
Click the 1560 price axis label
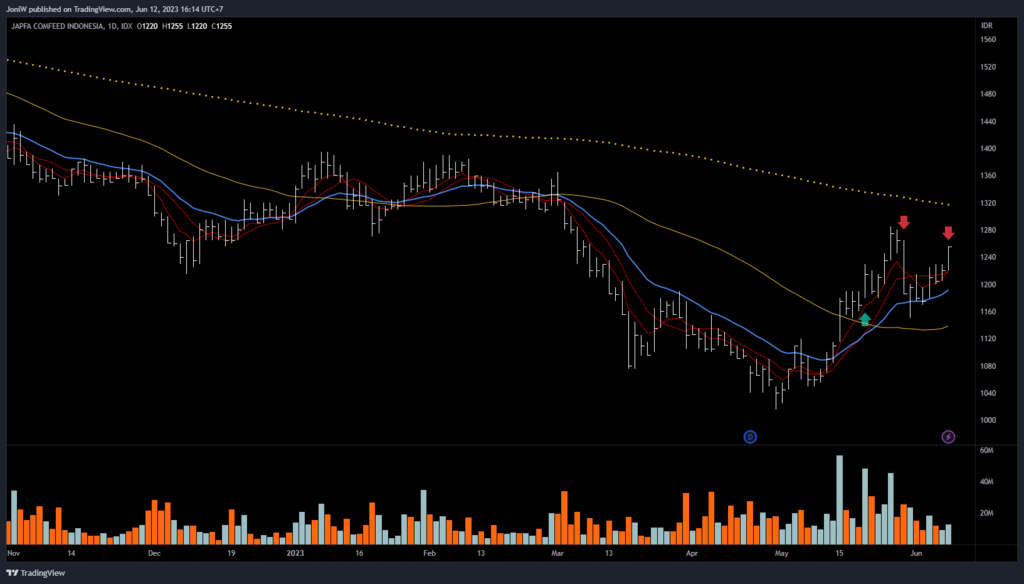point(988,40)
